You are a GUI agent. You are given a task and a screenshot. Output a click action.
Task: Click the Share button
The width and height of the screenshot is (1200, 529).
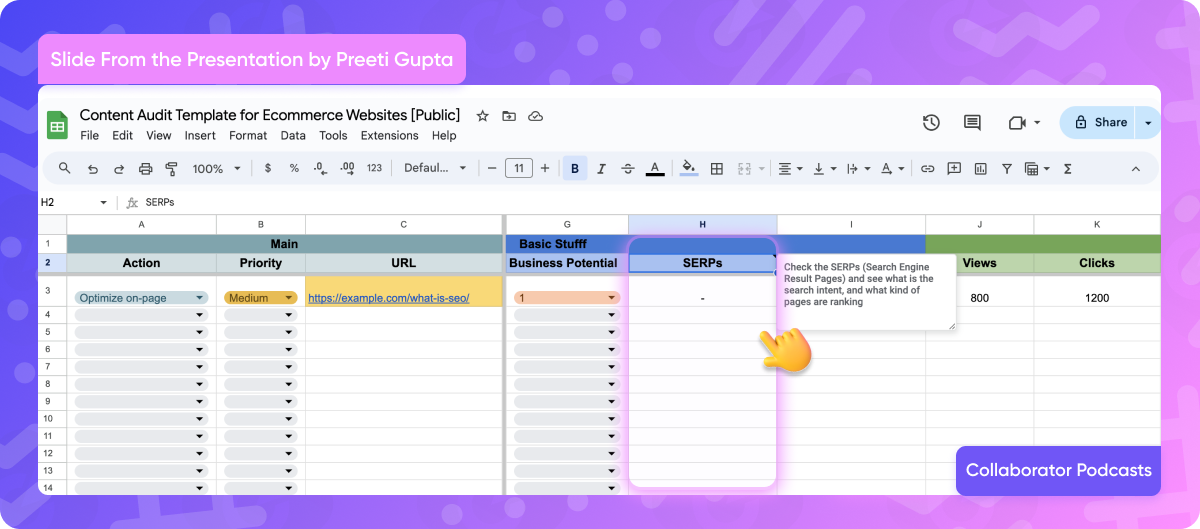(x=1100, y=122)
